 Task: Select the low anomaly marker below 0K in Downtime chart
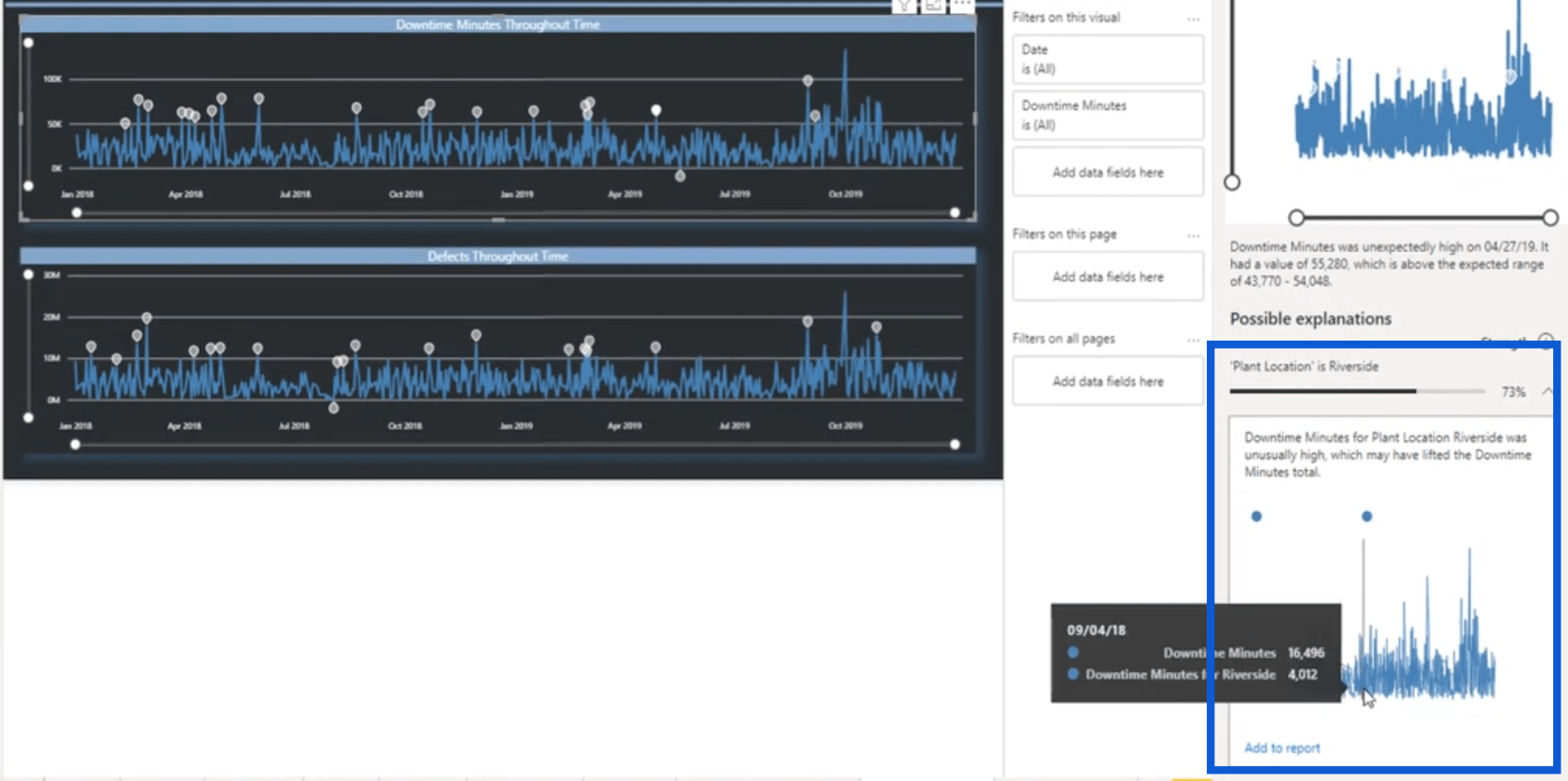(x=679, y=175)
